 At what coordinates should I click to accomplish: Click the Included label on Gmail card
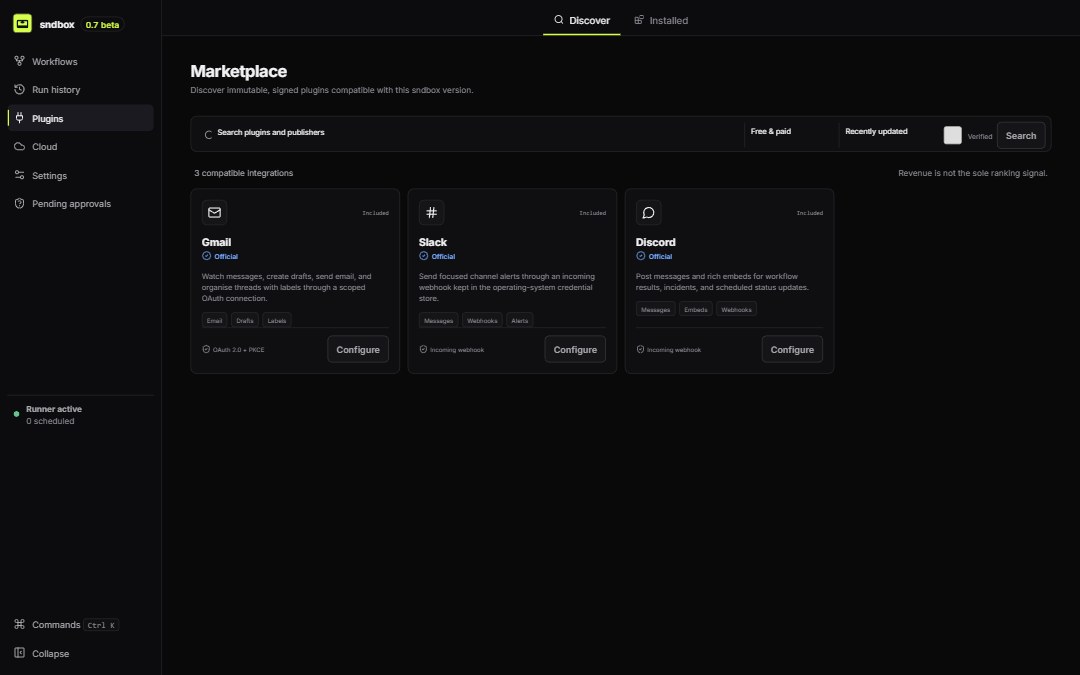(x=375, y=213)
